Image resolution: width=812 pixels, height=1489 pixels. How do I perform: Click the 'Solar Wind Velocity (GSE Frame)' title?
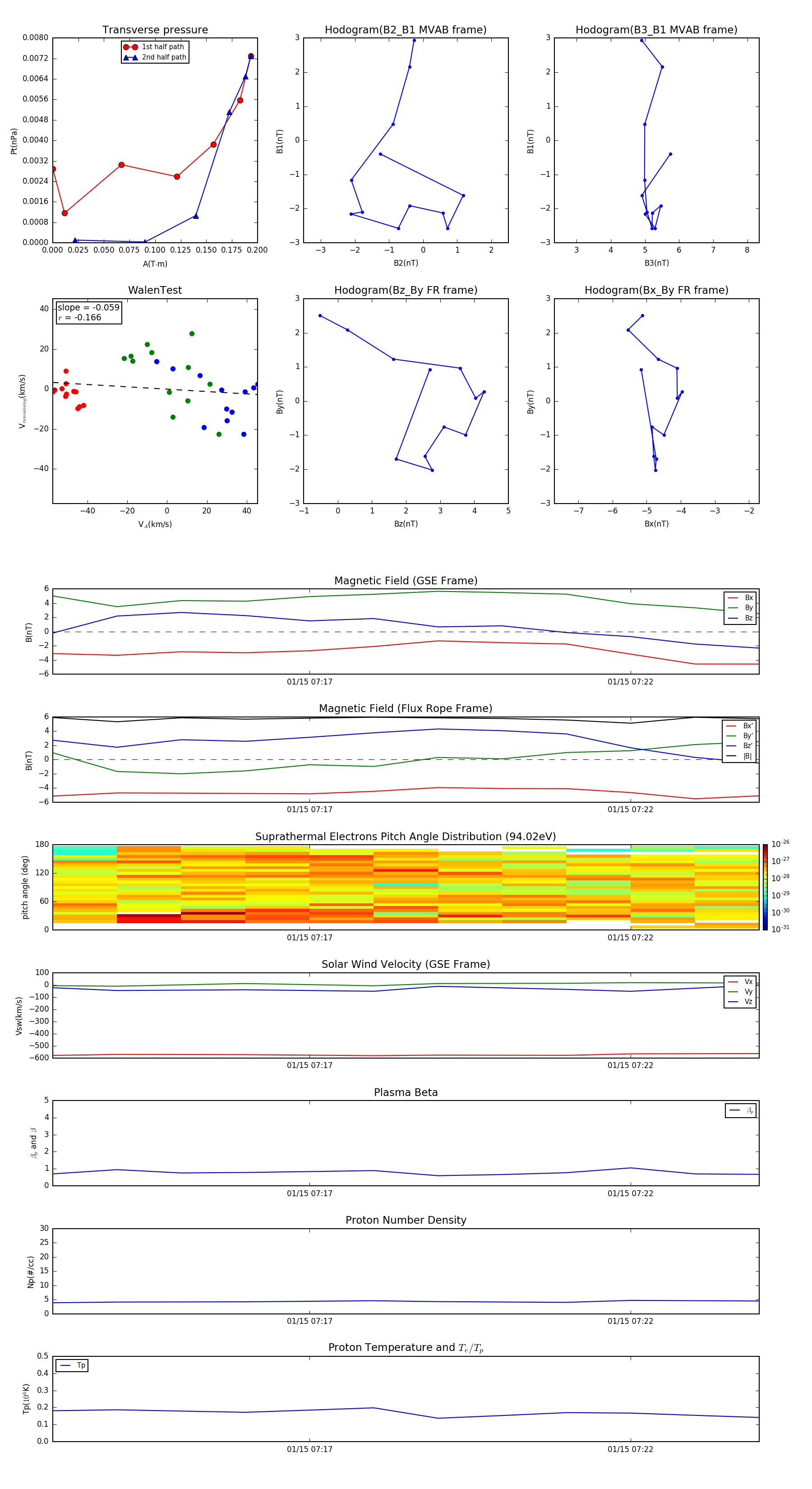coord(406,964)
